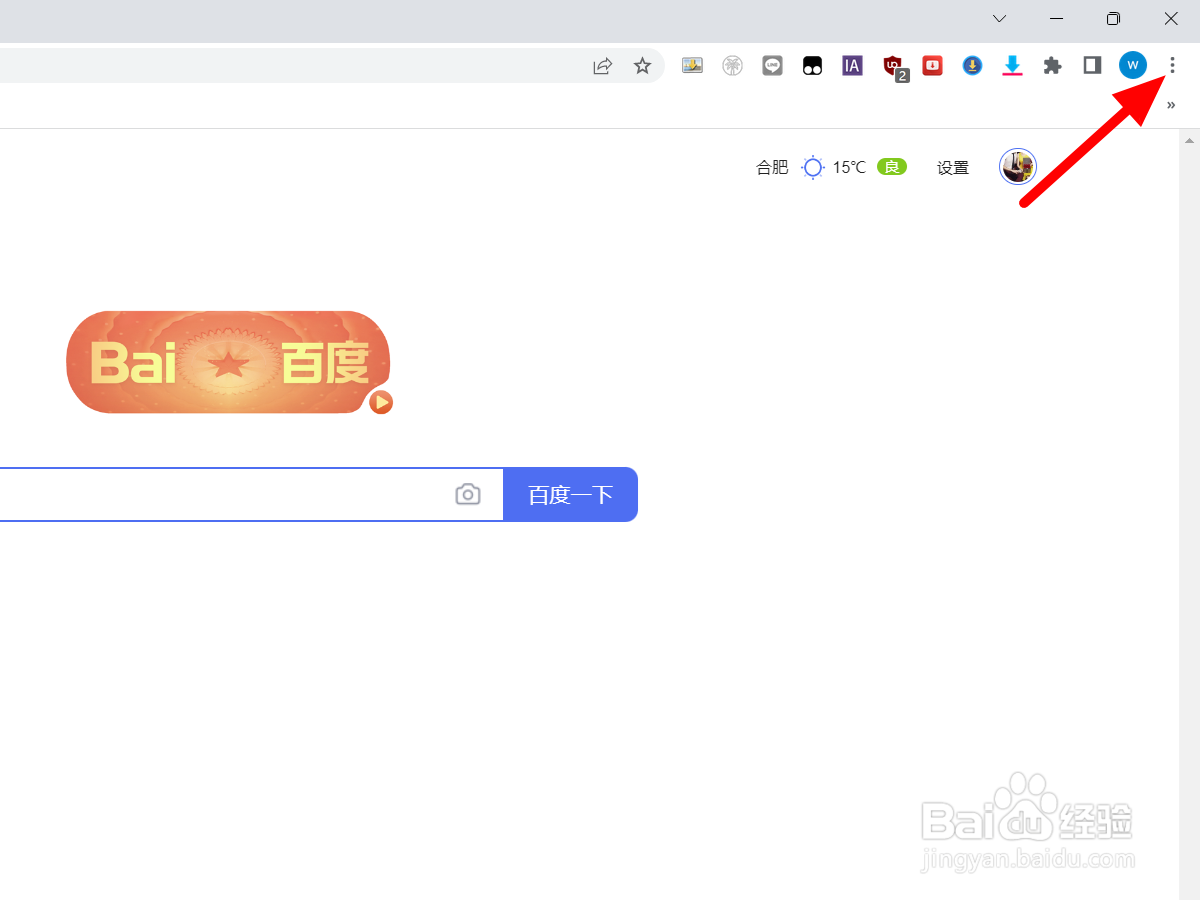Open the image downloader extension icon

tap(692, 66)
